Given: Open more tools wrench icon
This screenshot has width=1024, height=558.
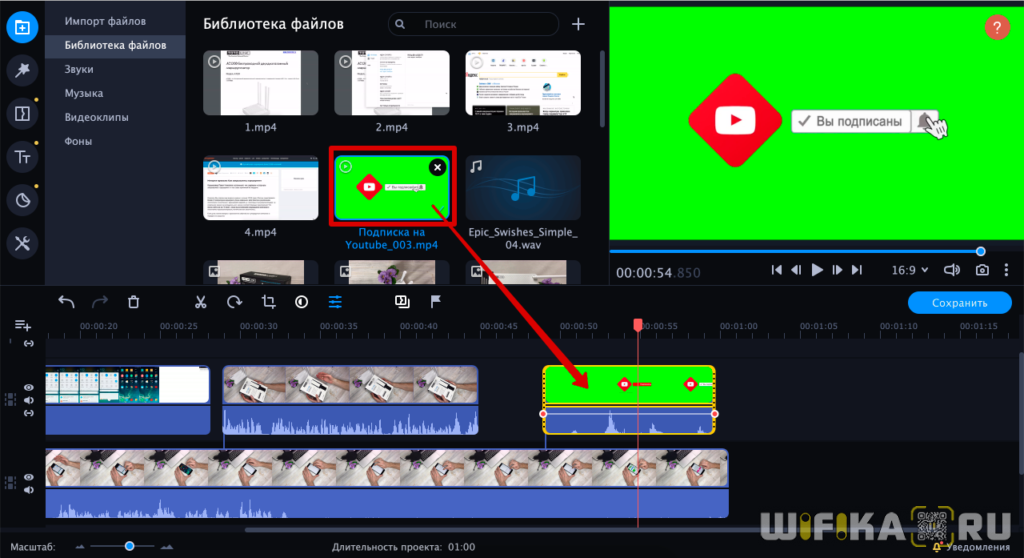Looking at the screenshot, I should 22,244.
